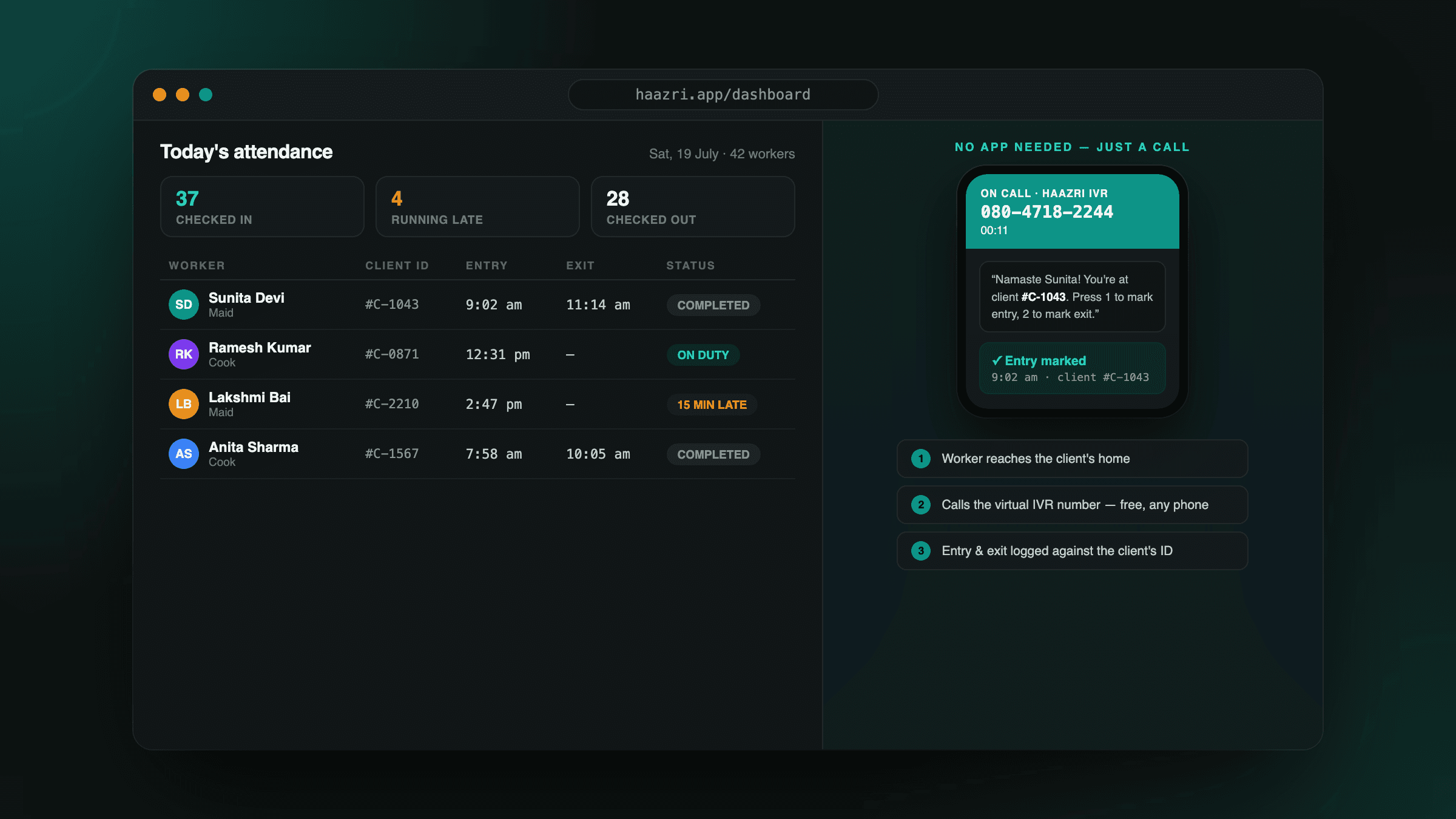Click Anita Sharma's COMPLETED status badge
This screenshot has width=1456, height=819.
[713, 454]
